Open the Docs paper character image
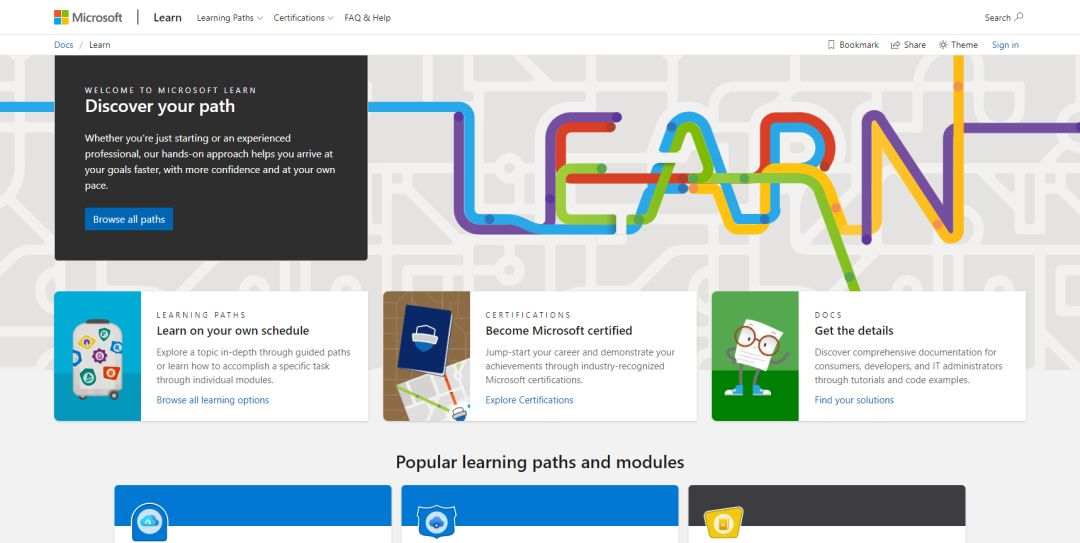The height and width of the screenshot is (543, 1080). [x=756, y=356]
